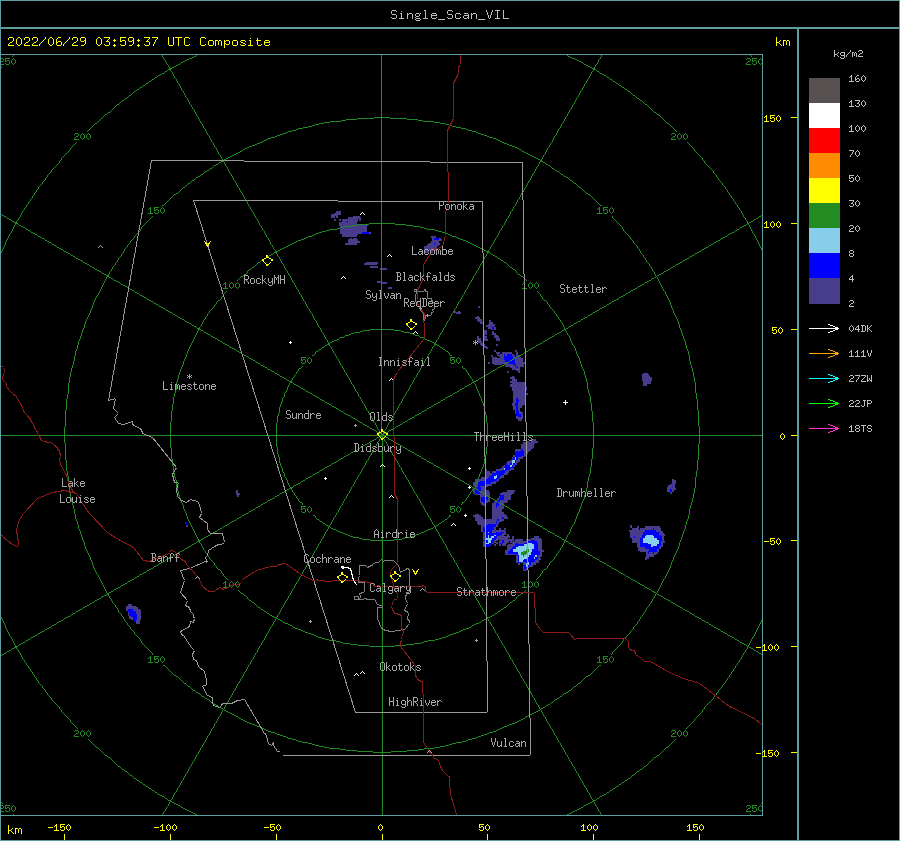Click the Vulcan town label
900x841 pixels.
point(508,743)
